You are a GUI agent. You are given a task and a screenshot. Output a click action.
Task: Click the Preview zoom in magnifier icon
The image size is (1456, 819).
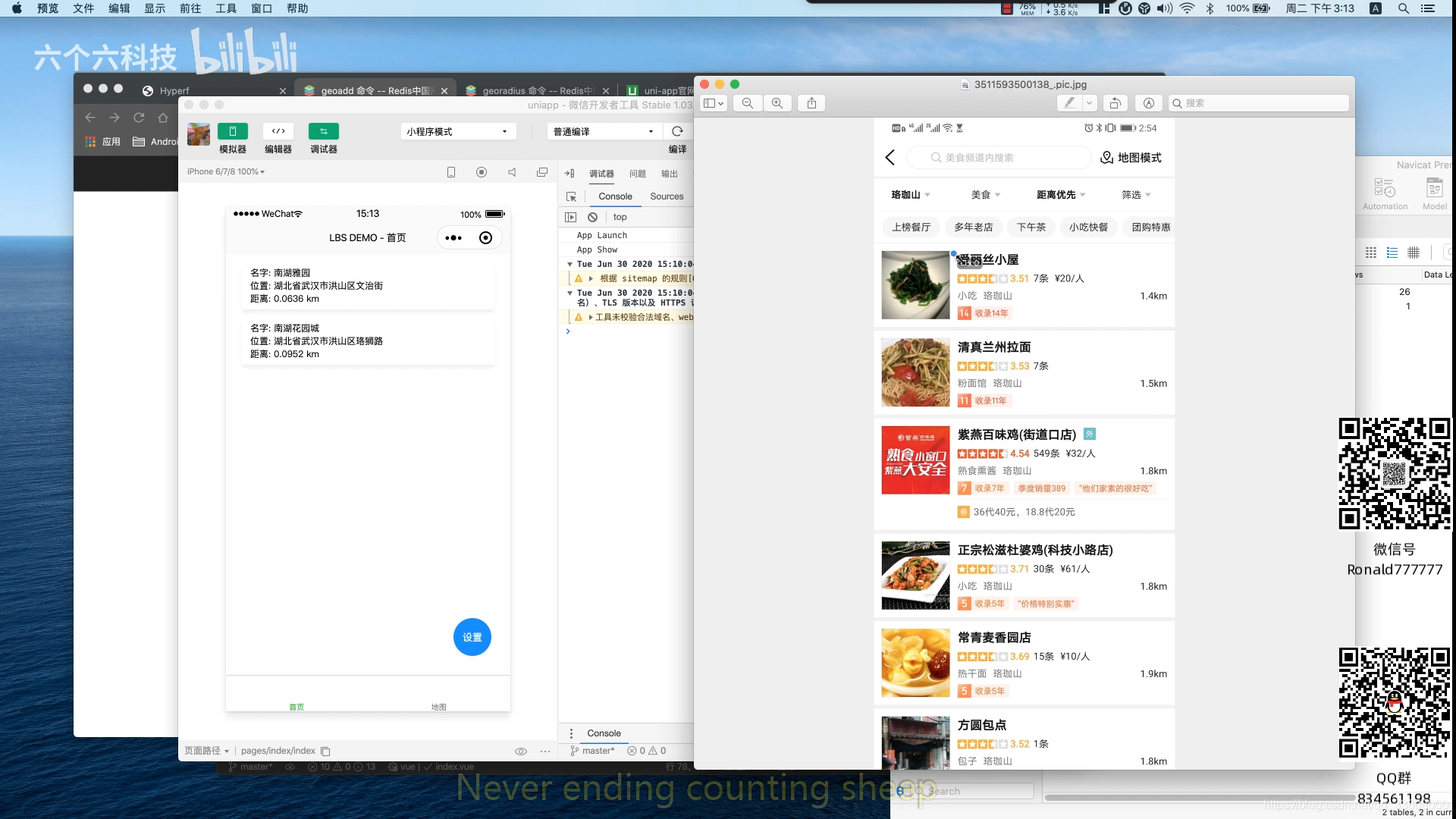coord(777,103)
